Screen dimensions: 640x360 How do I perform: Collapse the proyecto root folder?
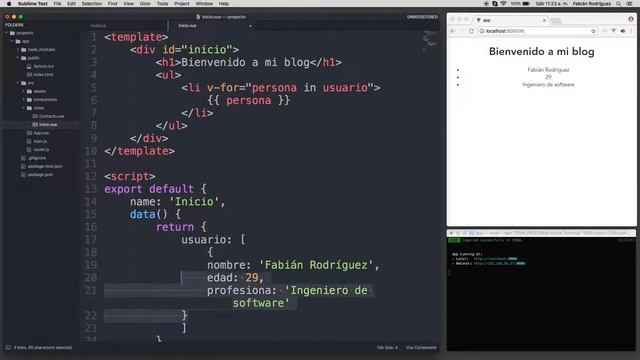[x=7, y=33]
